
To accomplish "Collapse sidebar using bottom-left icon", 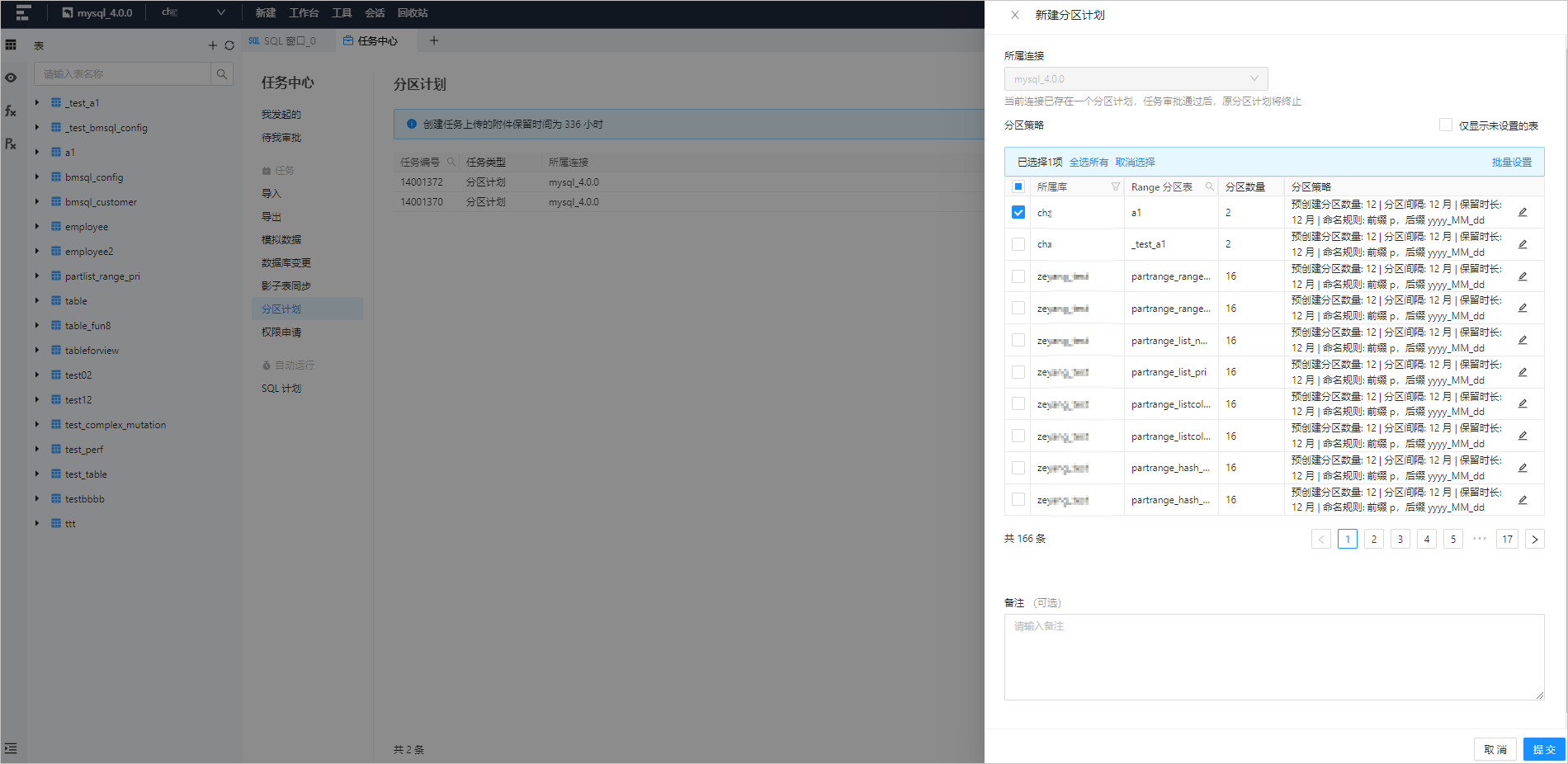I will (x=11, y=748).
